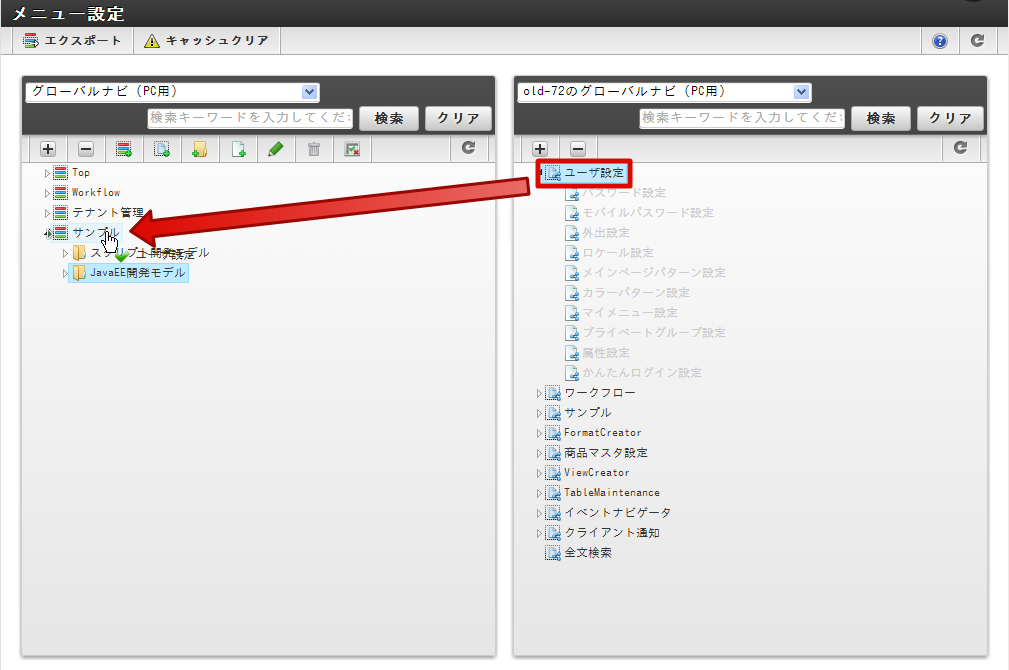1009x670 pixels.
Task: Select モバイルパスワード設定 item
Action: point(648,213)
